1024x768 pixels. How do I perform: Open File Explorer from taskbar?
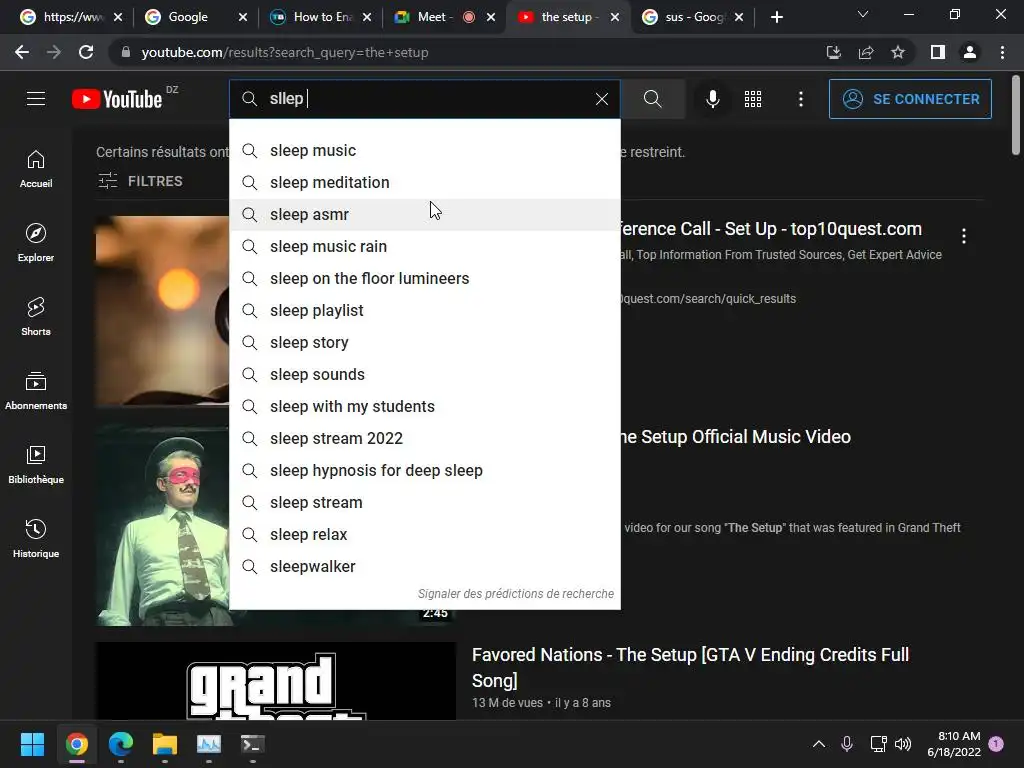click(165, 744)
